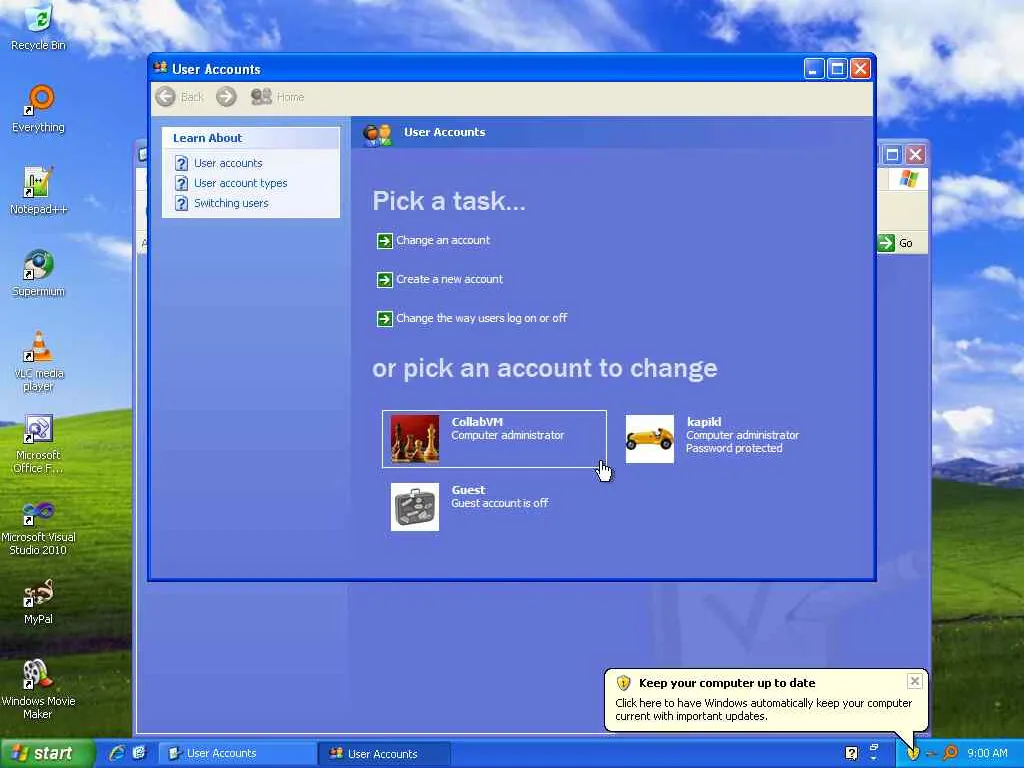Screen dimensions: 1024x768
Task: Click the question icon beside 'Switching users'
Action: (182, 204)
